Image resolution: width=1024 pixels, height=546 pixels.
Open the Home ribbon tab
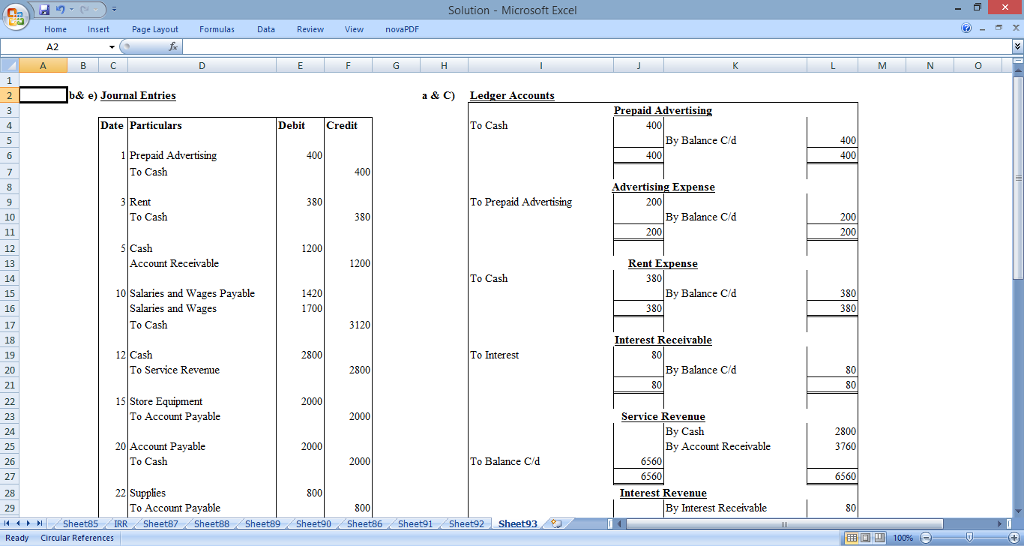(56, 29)
